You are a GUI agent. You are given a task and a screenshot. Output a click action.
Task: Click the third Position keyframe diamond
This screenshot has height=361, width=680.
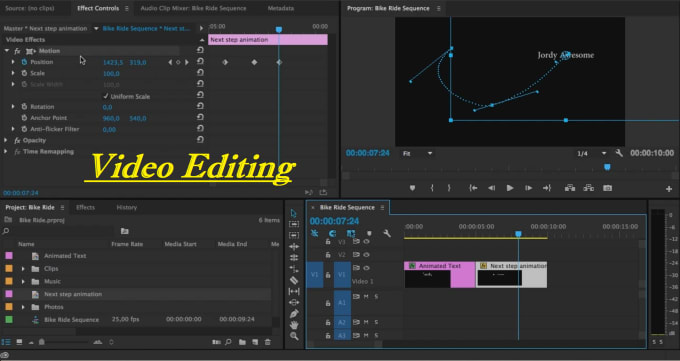[x=279, y=62]
